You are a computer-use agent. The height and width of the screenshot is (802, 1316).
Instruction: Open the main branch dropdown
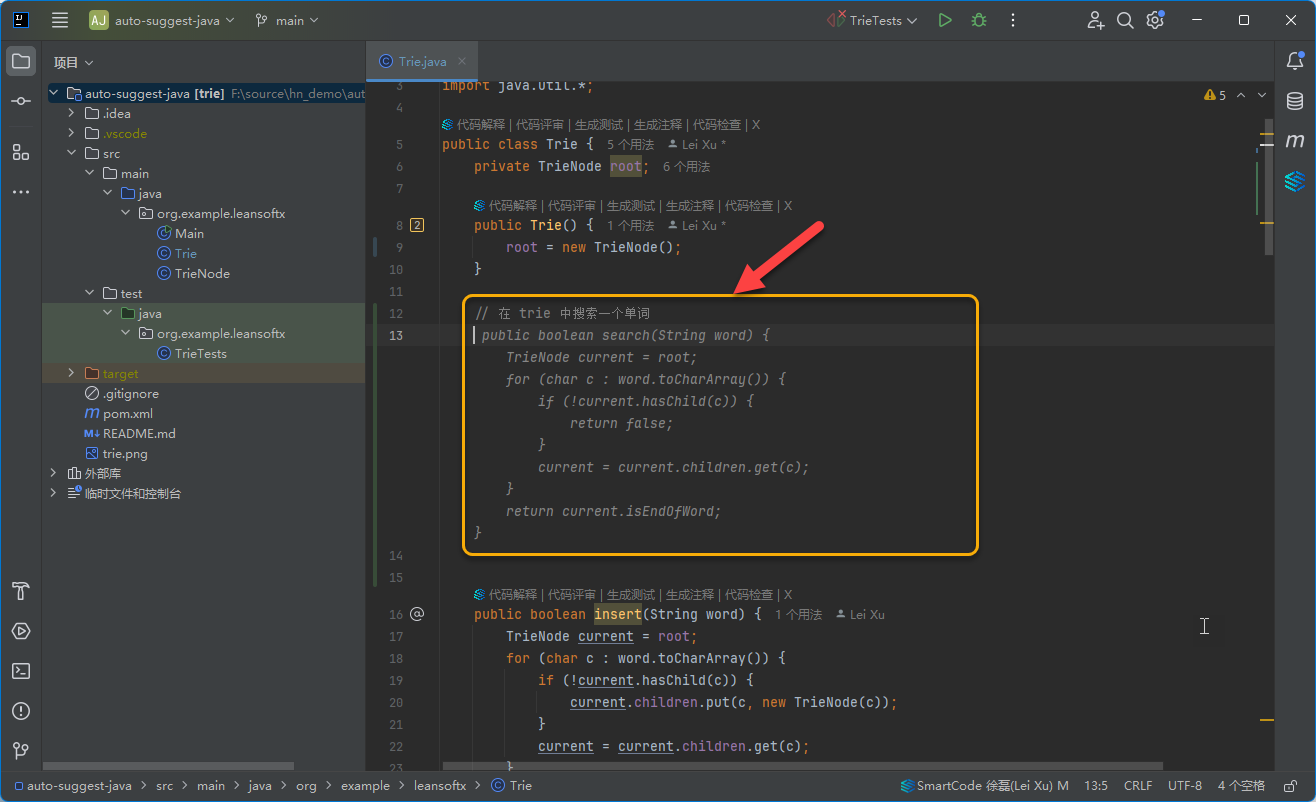286,20
